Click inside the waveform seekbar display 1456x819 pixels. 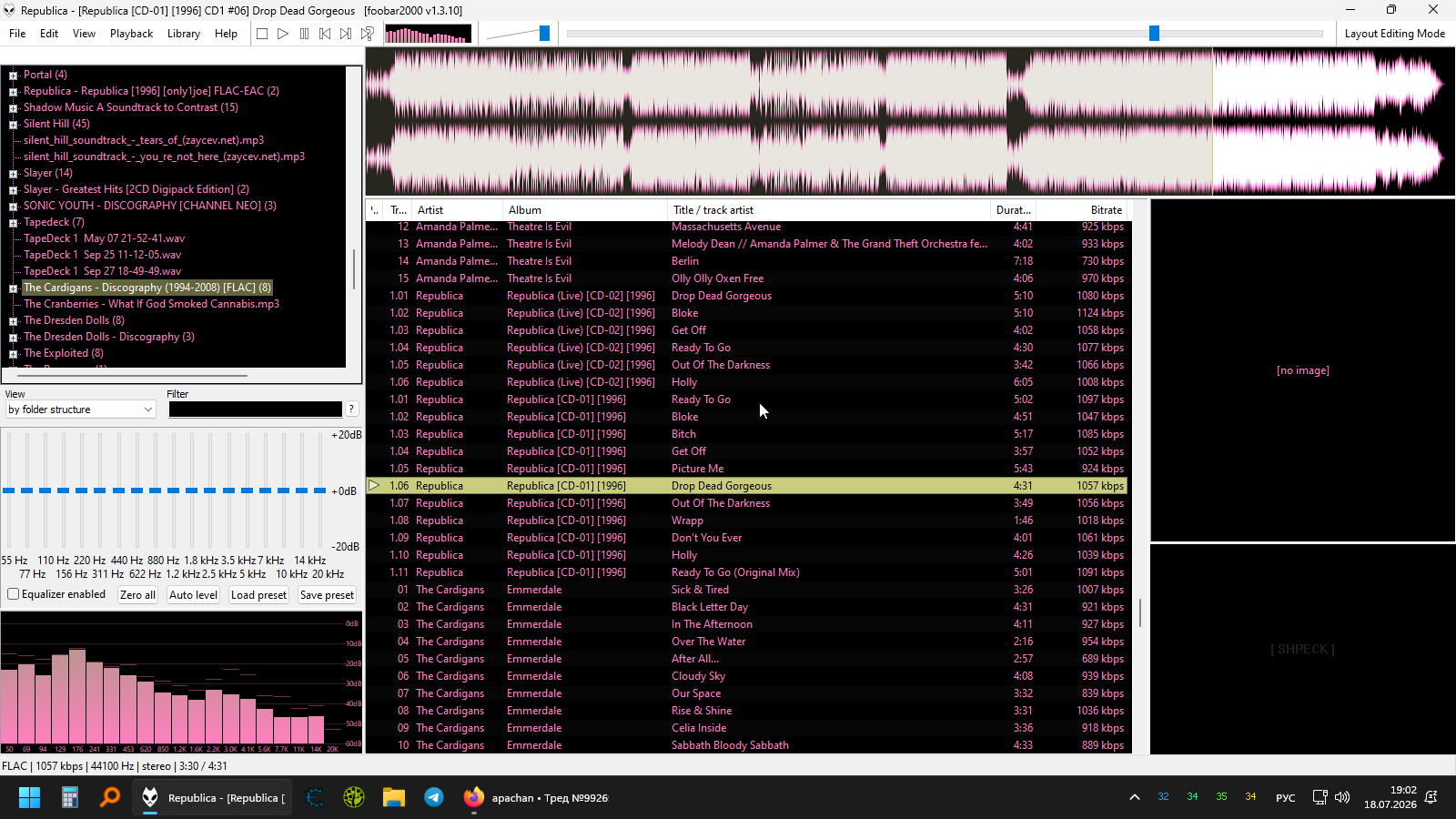[910, 122]
